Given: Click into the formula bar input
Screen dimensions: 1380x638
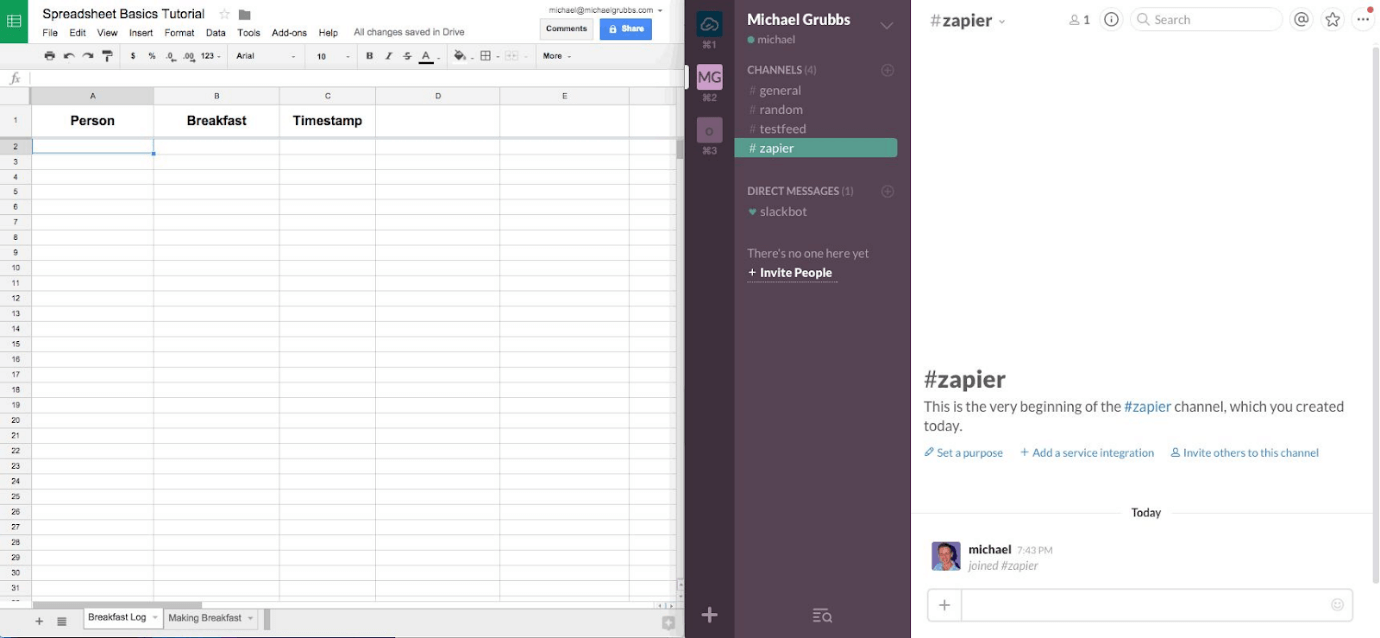Looking at the screenshot, I should (355, 78).
